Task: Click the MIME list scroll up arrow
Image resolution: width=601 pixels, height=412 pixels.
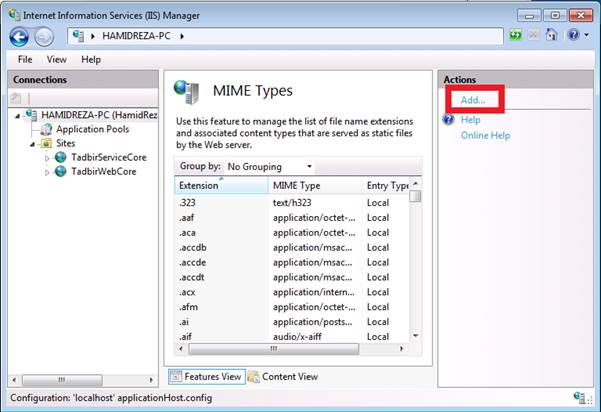Action: tap(415, 184)
